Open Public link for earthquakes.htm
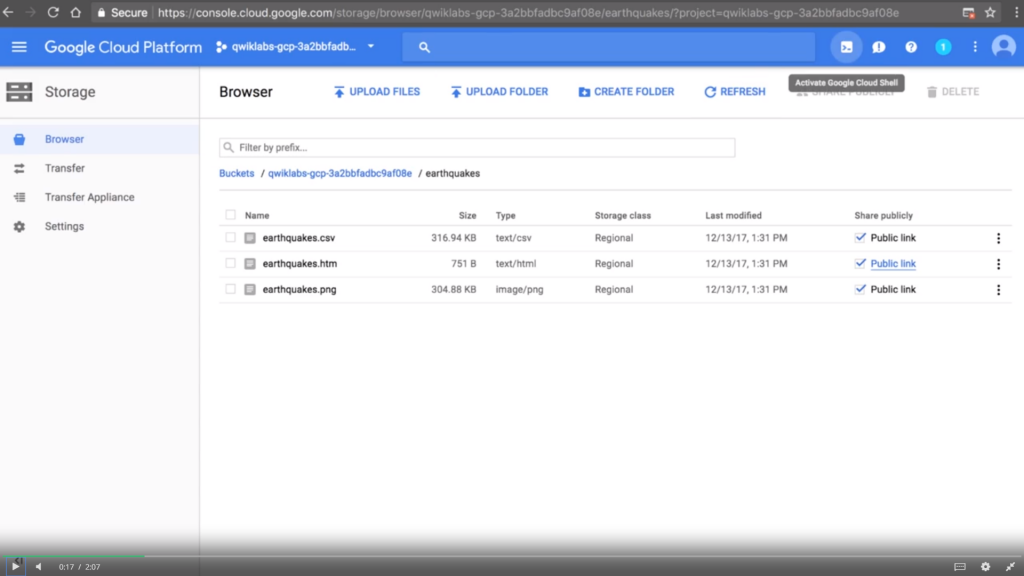 pos(893,264)
